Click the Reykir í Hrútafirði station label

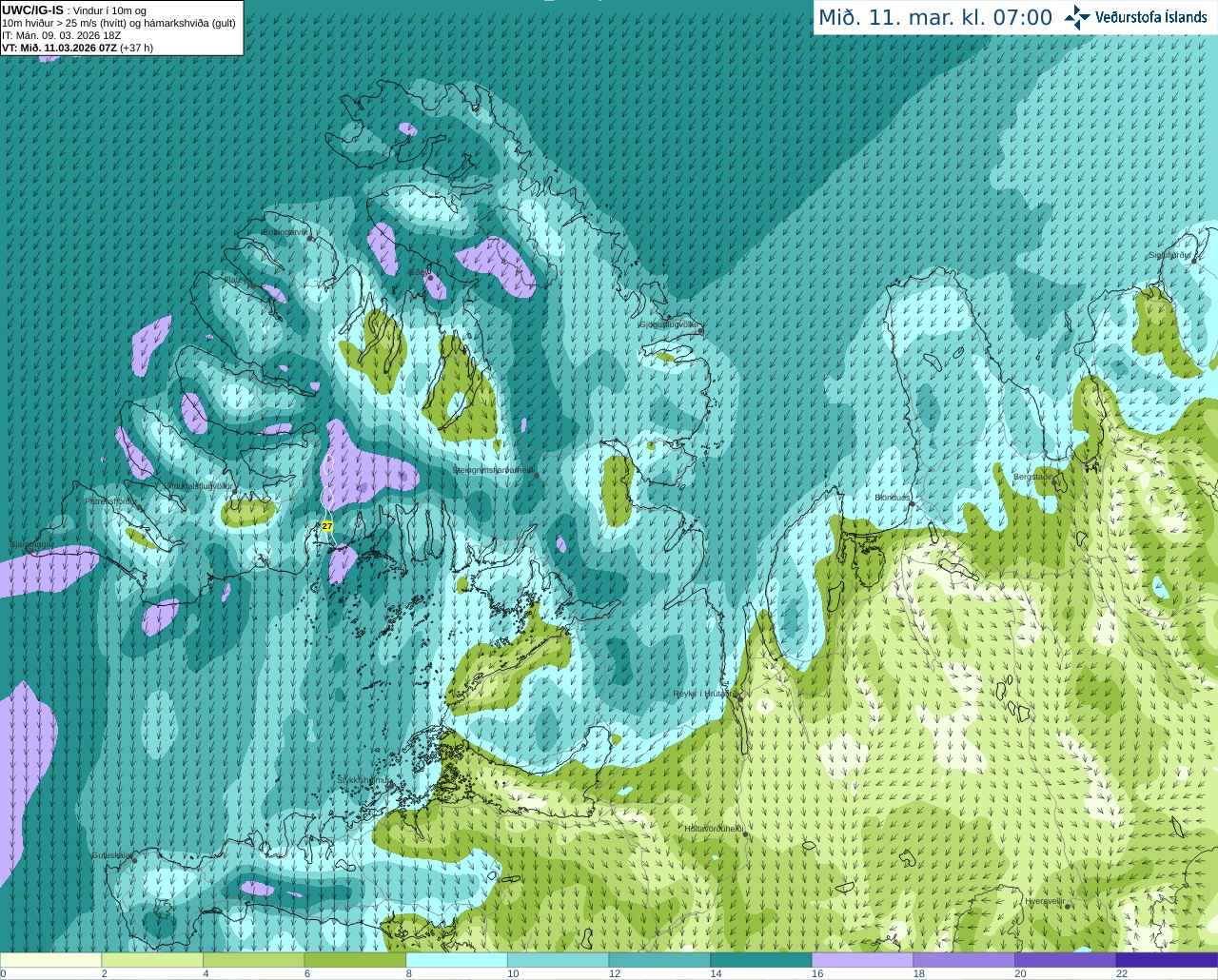704,695
